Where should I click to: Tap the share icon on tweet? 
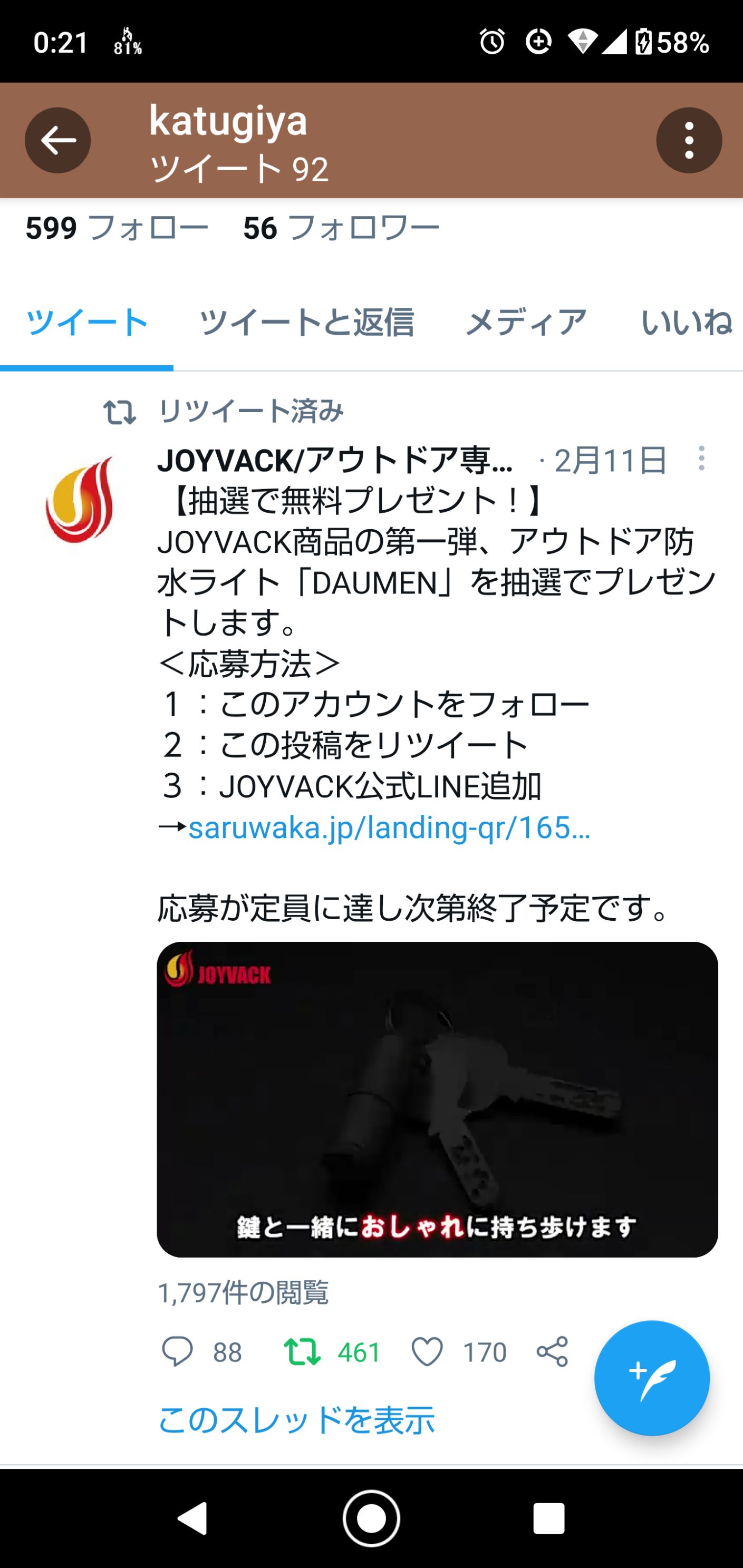[553, 1352]
